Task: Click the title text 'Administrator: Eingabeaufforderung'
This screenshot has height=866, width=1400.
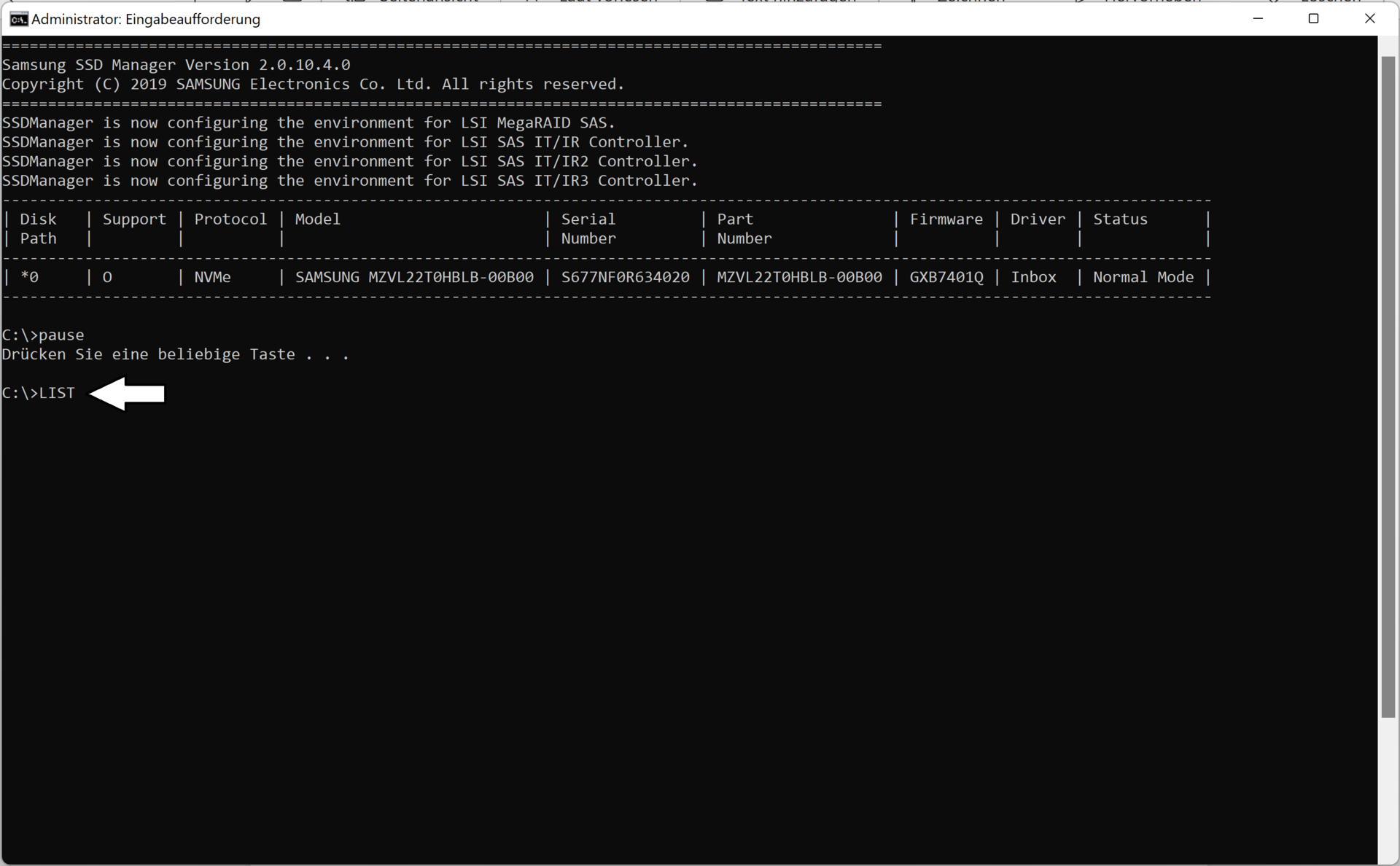Action: coord(146,20)
